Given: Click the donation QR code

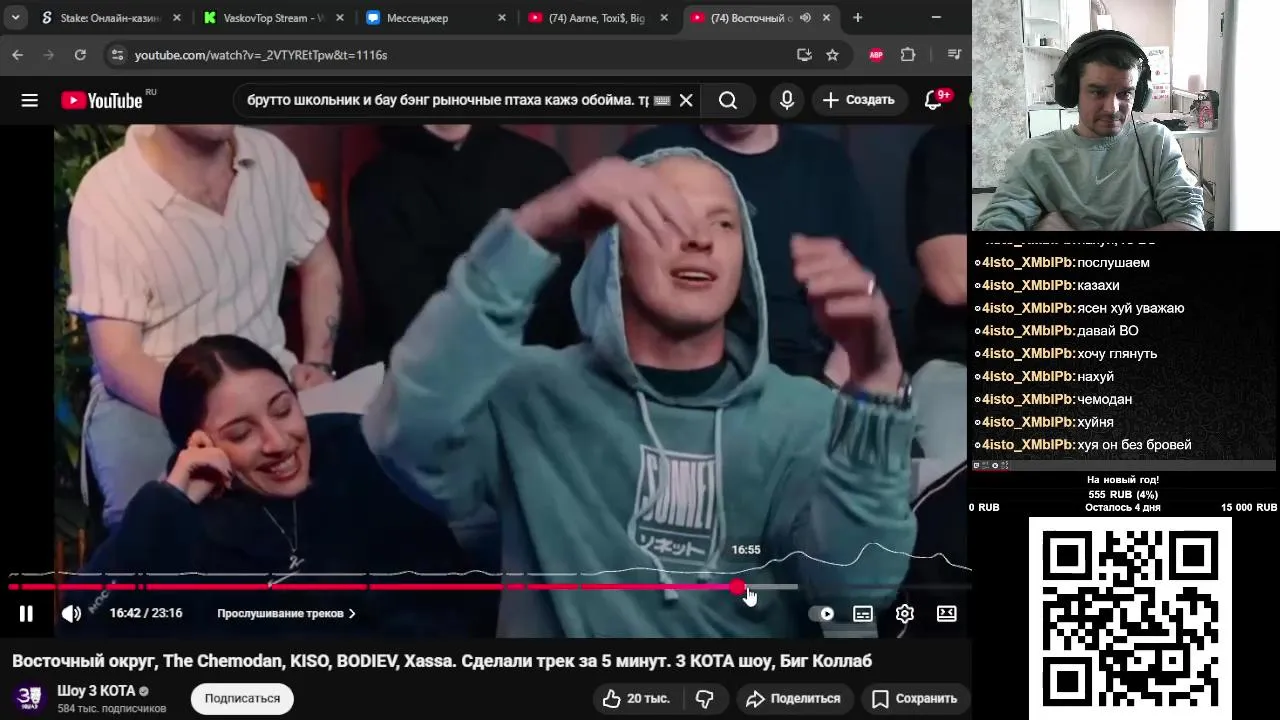Looking at the screenshot, I should click(1130, 617).
